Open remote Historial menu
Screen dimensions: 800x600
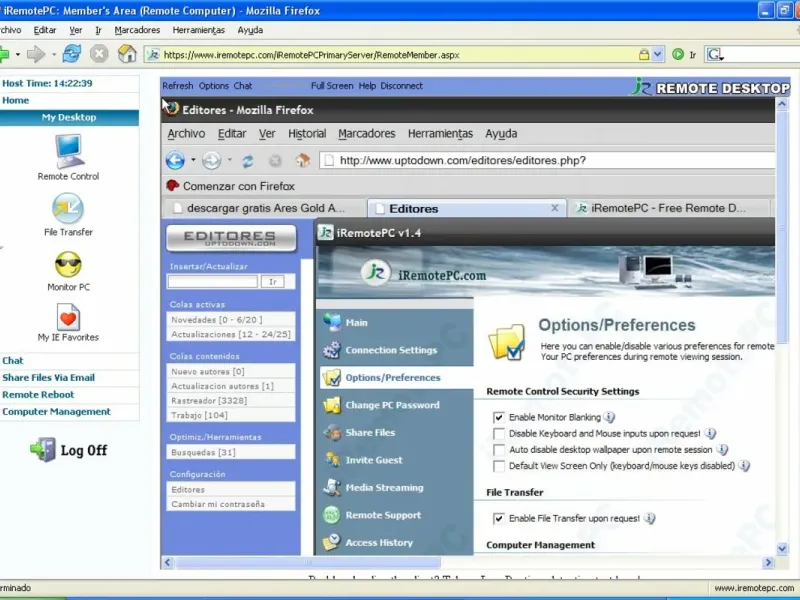[x=307, y=134]
